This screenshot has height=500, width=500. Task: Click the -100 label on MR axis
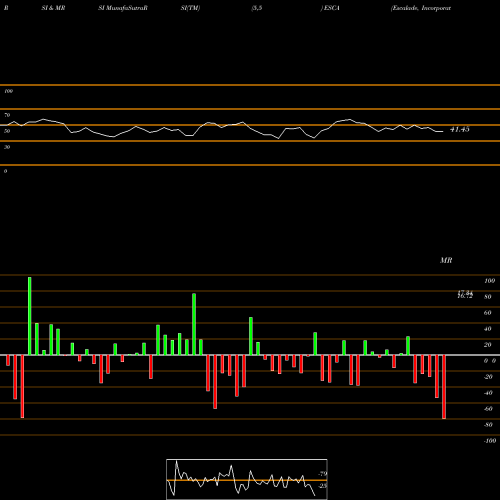tap(490, 441)
